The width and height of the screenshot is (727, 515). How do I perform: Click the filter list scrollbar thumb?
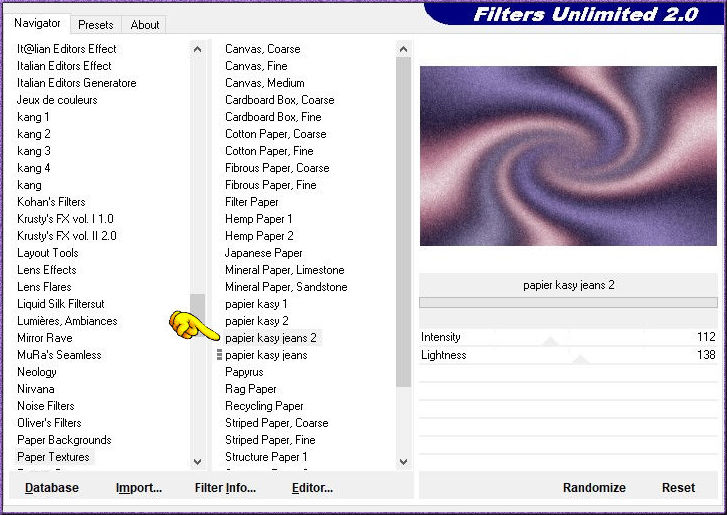403,222
